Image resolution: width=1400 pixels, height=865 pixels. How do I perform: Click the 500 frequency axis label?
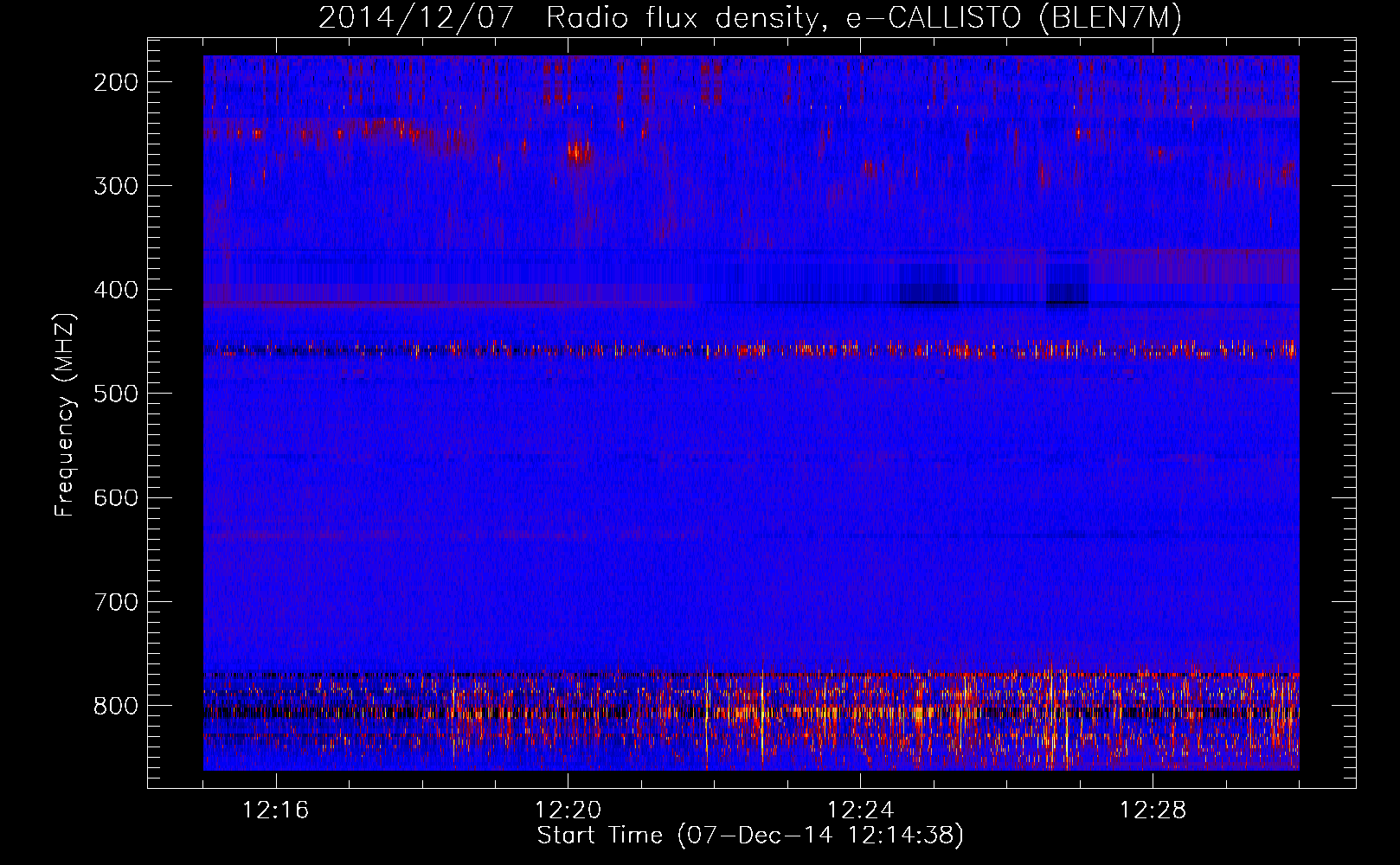tap(115, 394)
